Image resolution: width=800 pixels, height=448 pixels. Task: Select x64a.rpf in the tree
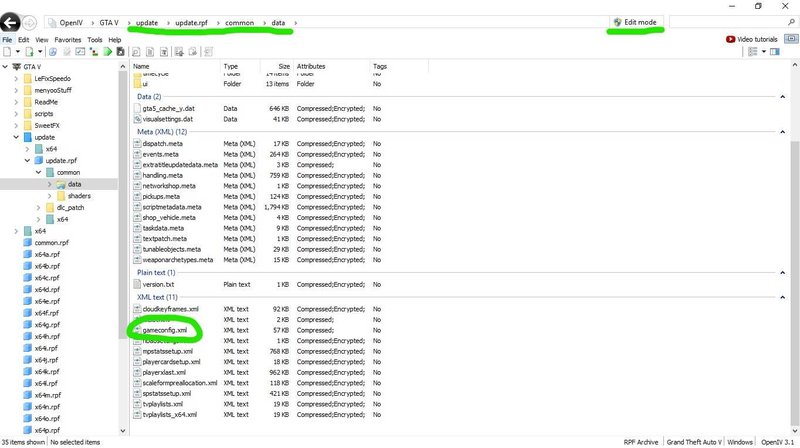[47, 255]
